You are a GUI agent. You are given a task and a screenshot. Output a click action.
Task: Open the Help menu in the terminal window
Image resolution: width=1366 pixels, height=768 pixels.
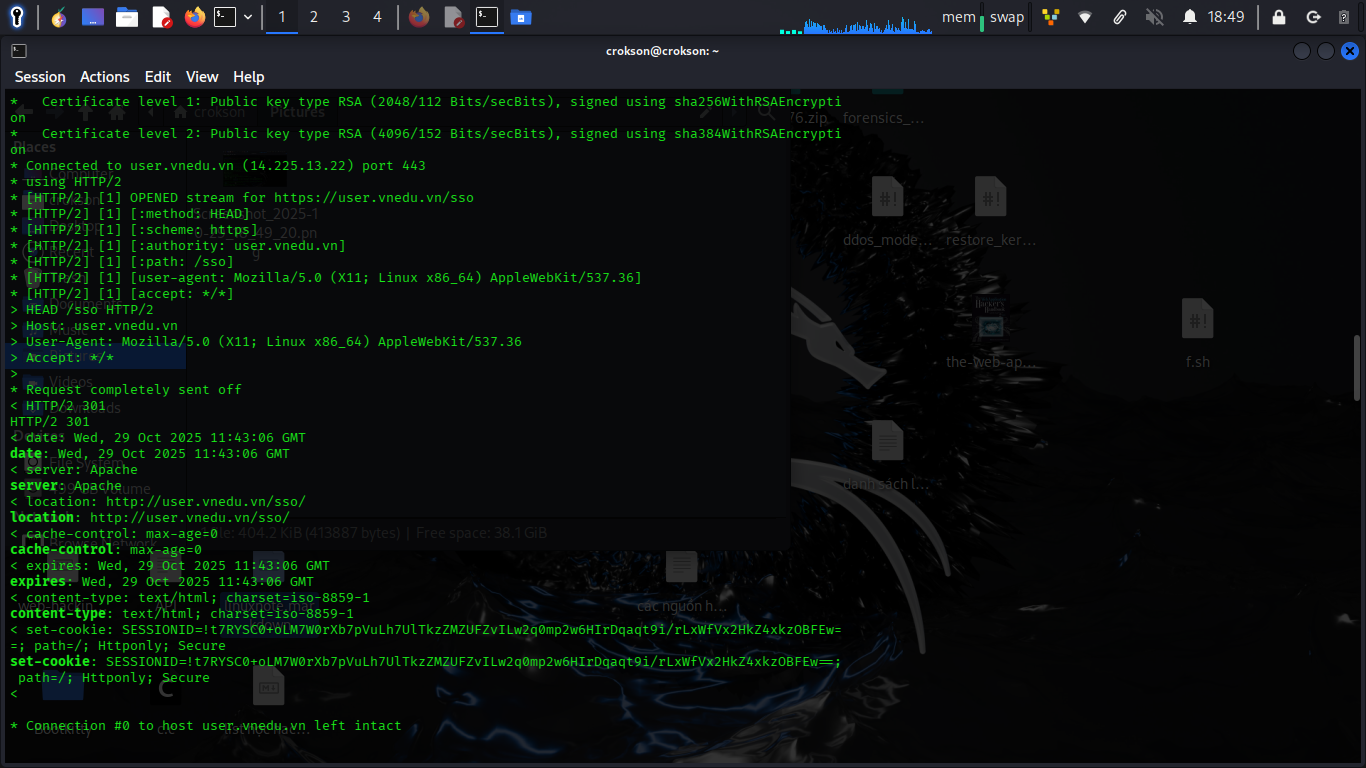click(x=248, y=77)
